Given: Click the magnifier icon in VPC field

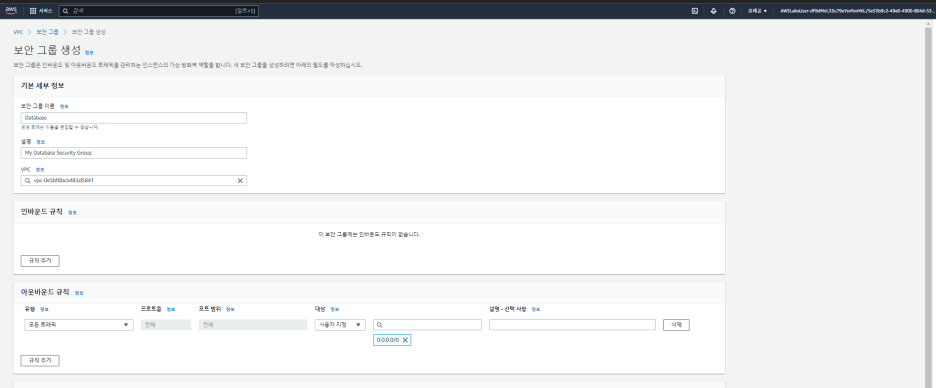Looking at the screenshot, I should (x=27, y=180).
